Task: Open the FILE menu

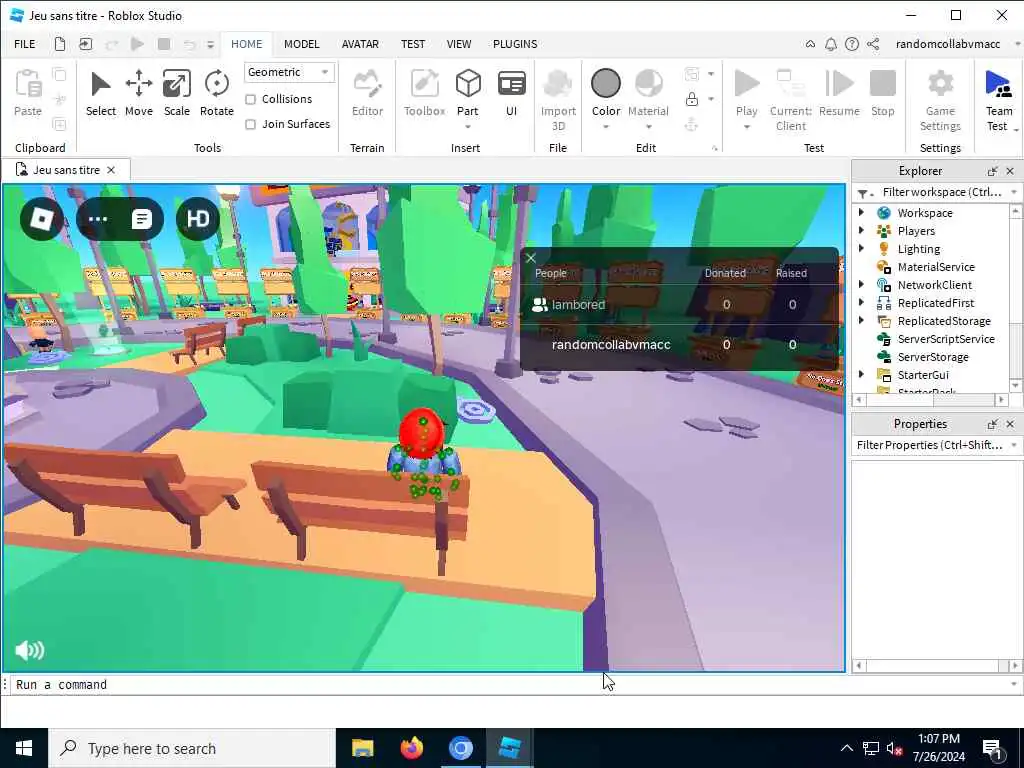Action: pyautogui.click(x=25, y=44)
